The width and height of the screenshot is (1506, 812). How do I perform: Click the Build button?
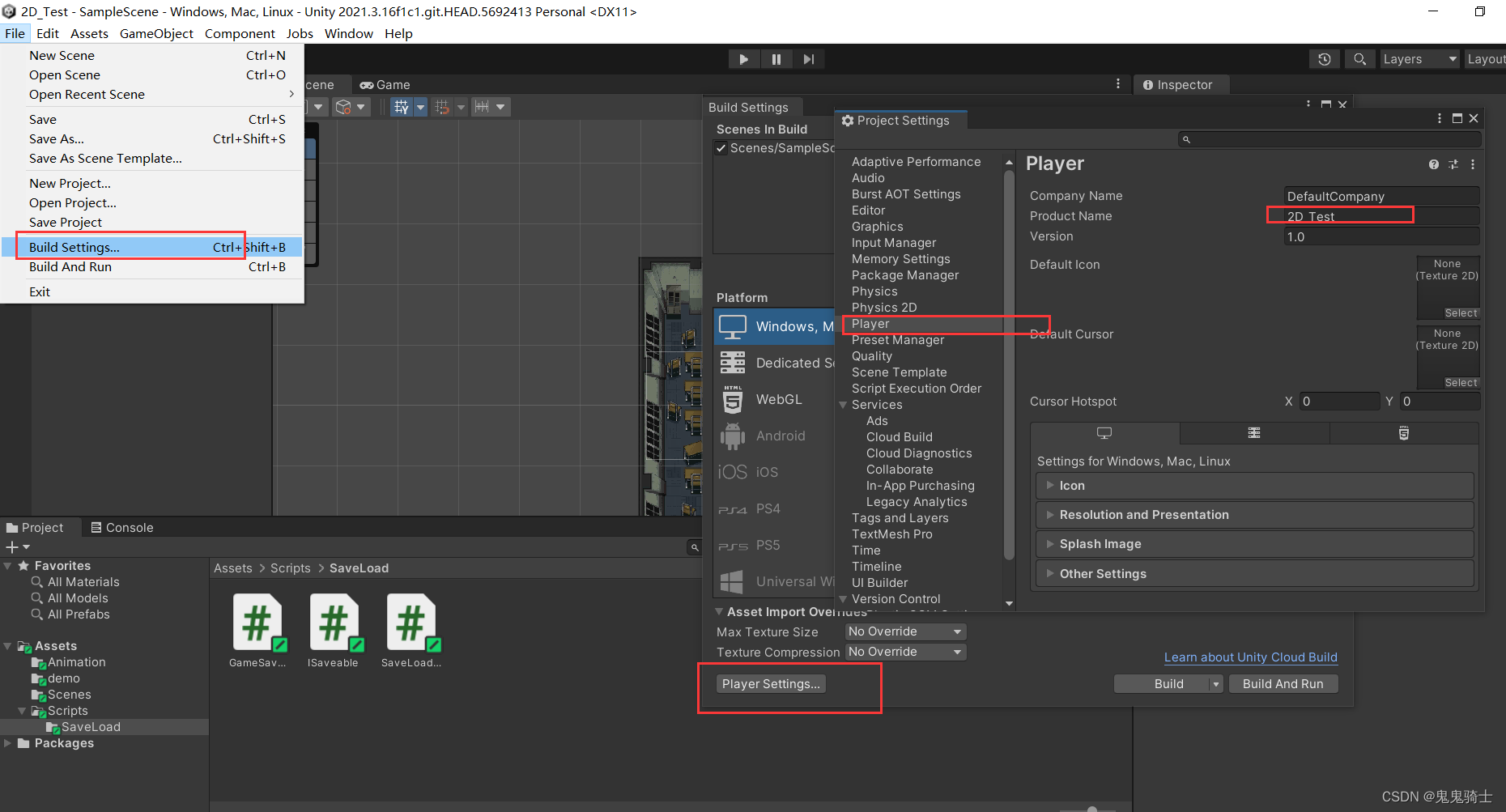(x=1162, y=684)
